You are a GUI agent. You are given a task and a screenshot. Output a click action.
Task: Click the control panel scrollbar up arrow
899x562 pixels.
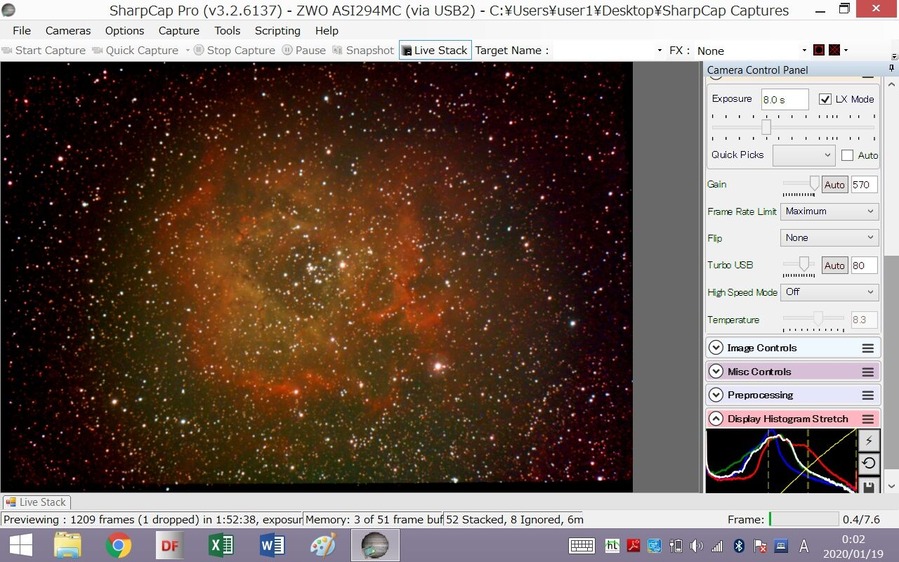click(x=892, y=84)
